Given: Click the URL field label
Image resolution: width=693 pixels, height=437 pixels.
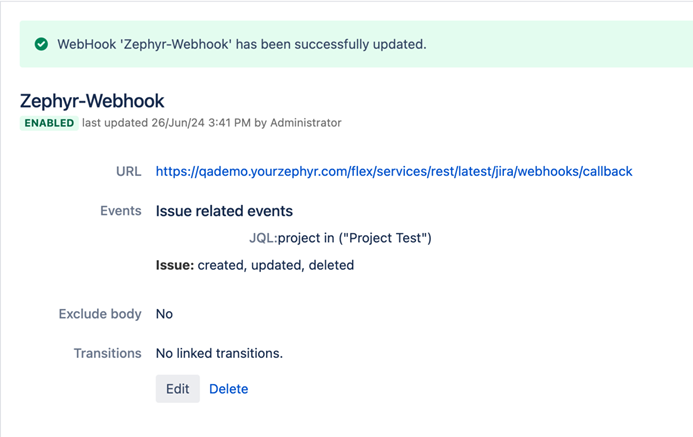Looking at the screenshot, I should (x=129, y=171).
